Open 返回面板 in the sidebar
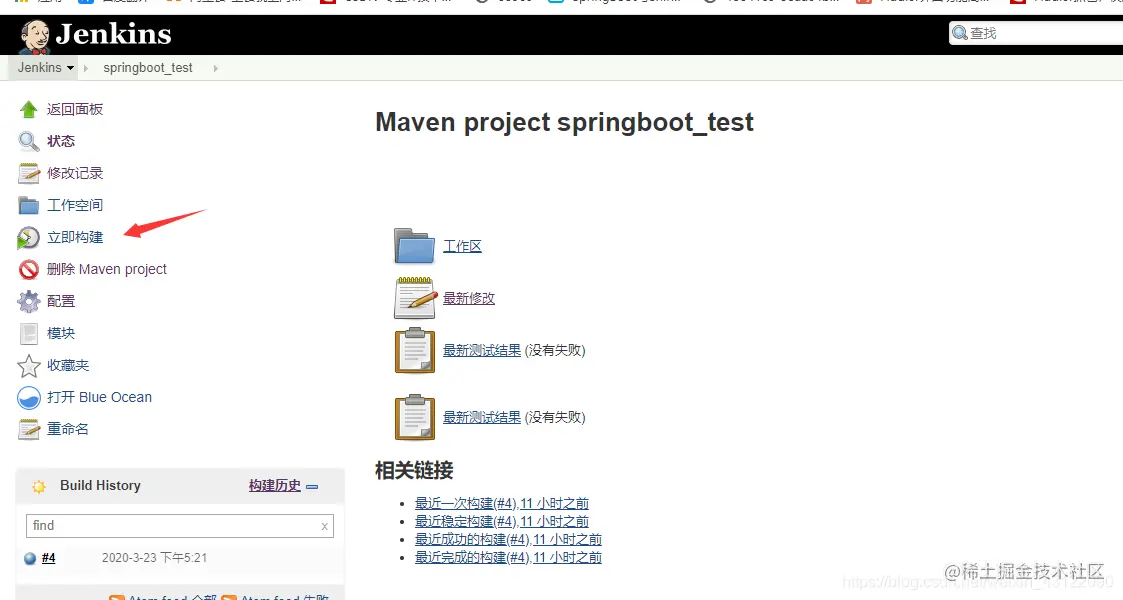The image size is (1123, 600). (75, 109)
